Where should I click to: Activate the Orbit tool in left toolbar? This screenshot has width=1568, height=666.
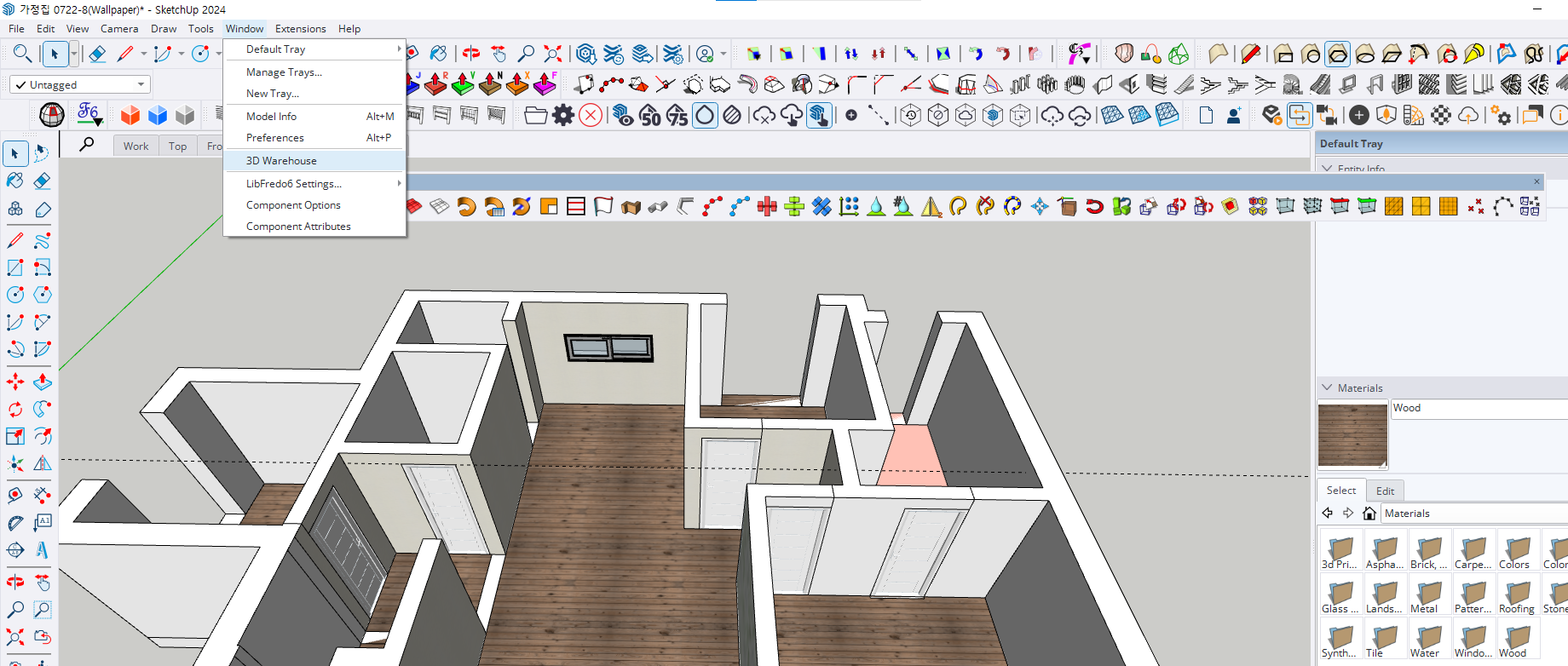[15, 583]
